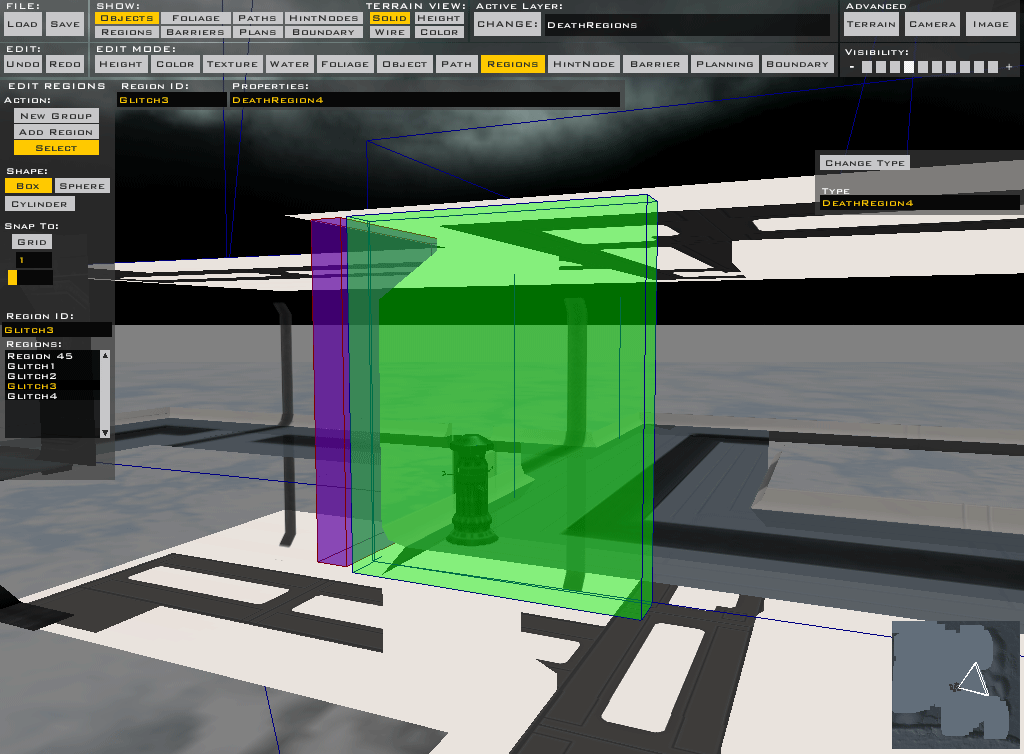Toggle showing Barriers
1024x754 pixels.
coord(196,32)
